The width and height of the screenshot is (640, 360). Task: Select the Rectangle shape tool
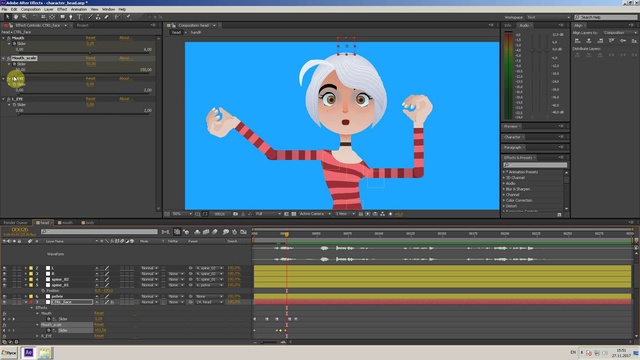[x=62, y=17]
